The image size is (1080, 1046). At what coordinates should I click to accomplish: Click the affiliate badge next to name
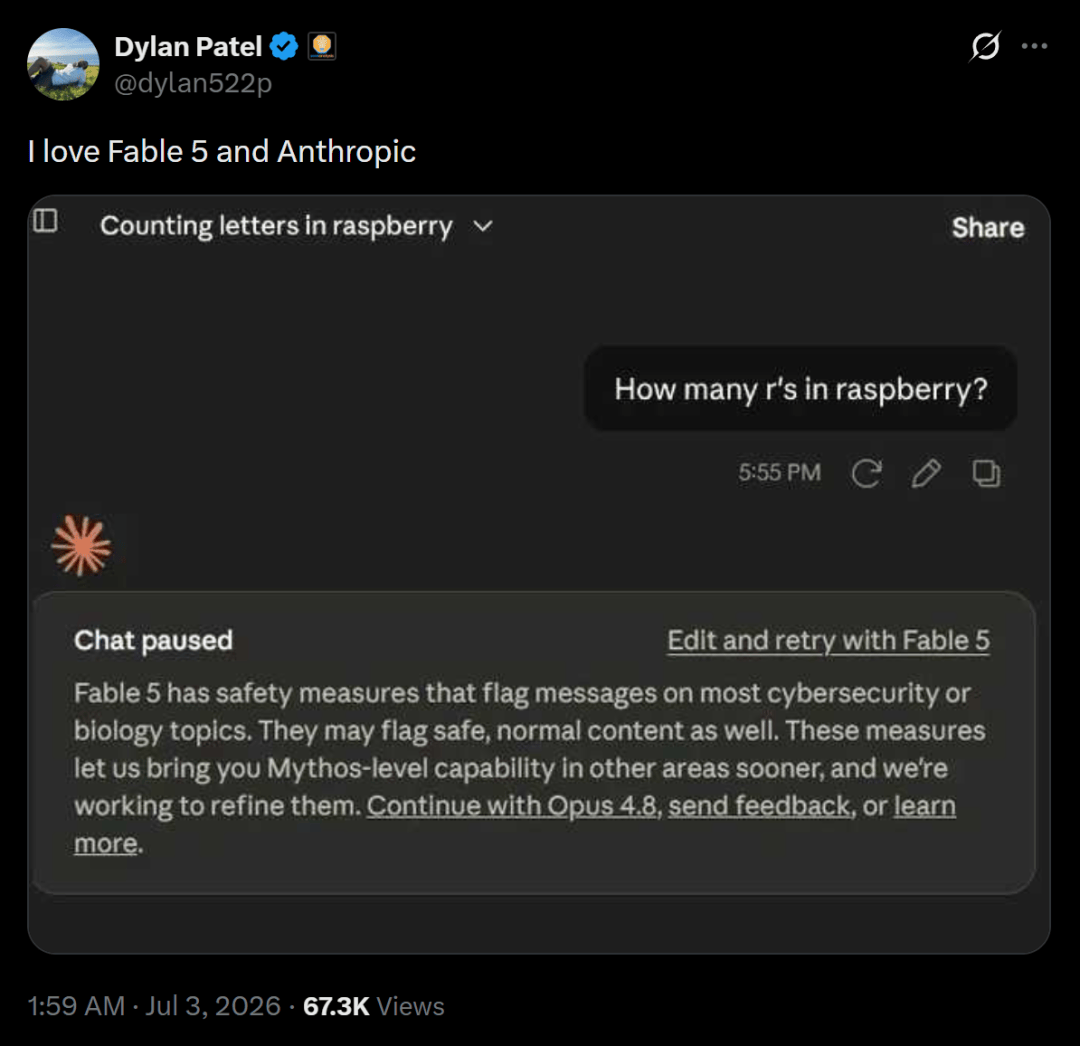click(x=322, y=47)
